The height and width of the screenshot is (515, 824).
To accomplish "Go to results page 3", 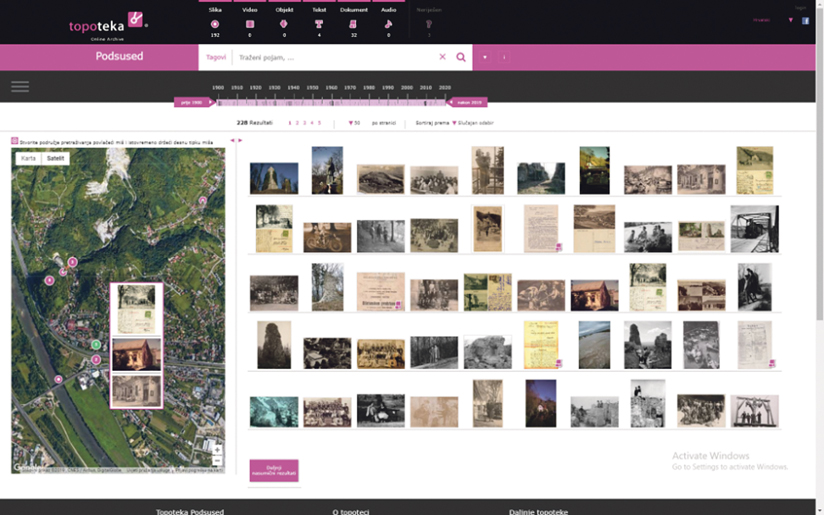I will coord(304,123).
